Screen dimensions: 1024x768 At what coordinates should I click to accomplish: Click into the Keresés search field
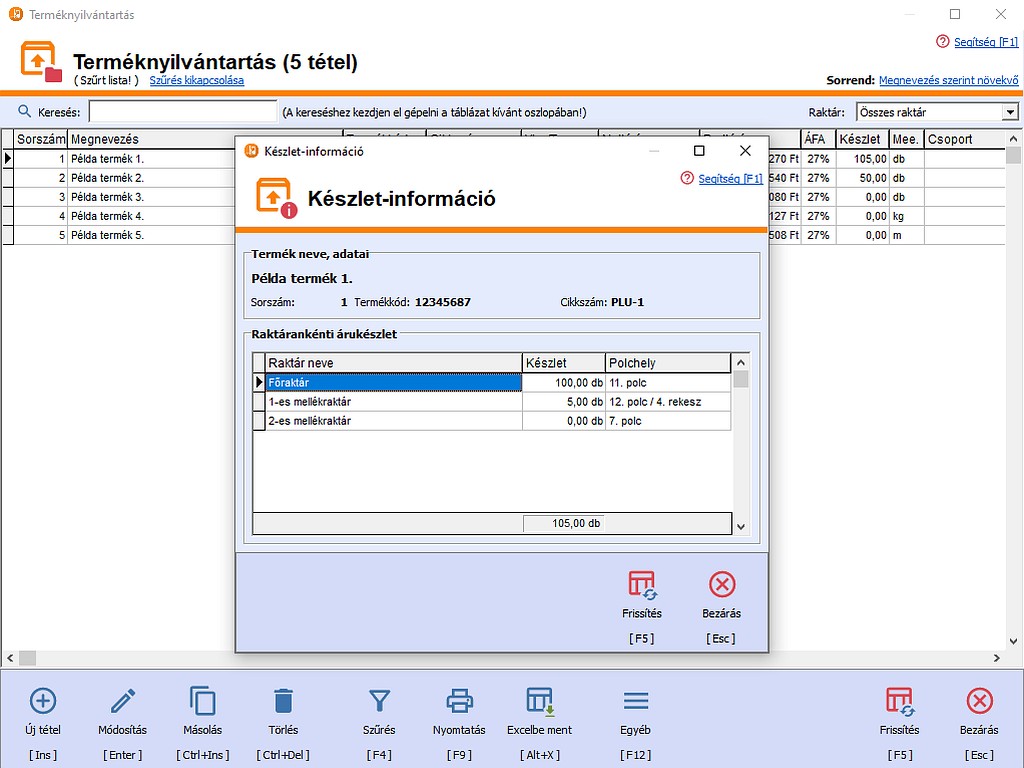(x=183, y=112)
